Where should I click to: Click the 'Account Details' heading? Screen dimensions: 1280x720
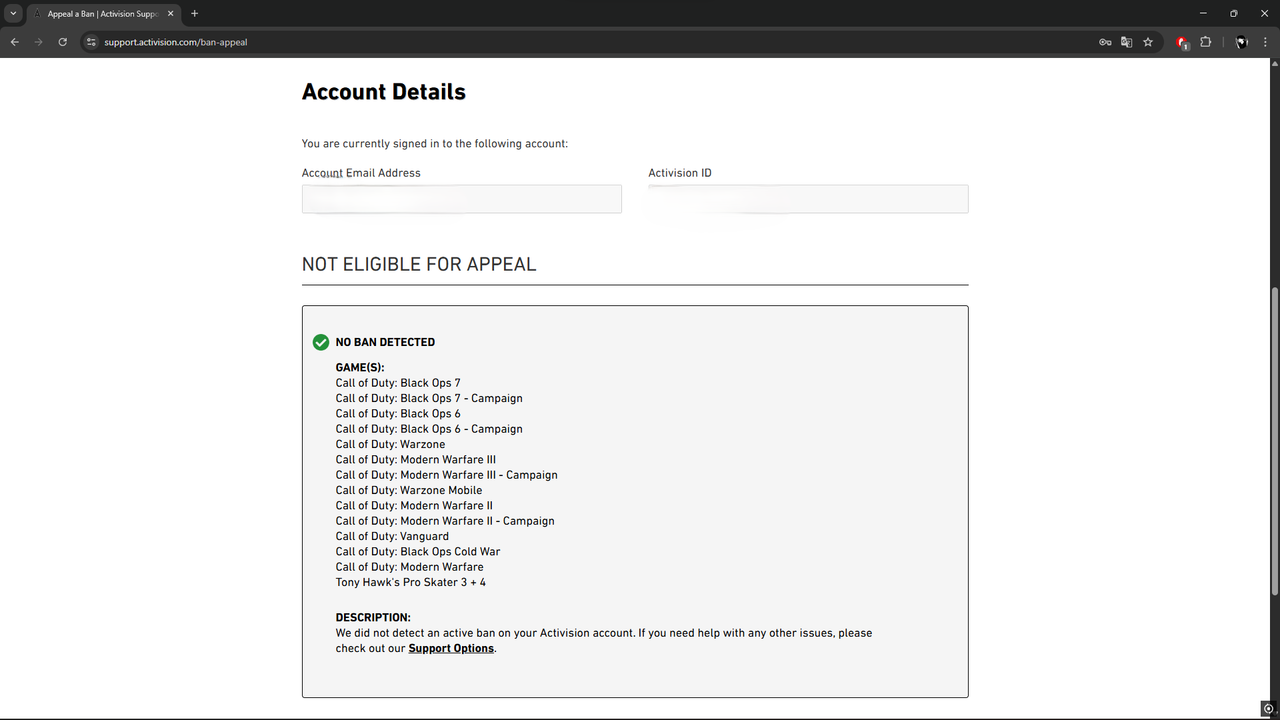click(x=384, y=92)
